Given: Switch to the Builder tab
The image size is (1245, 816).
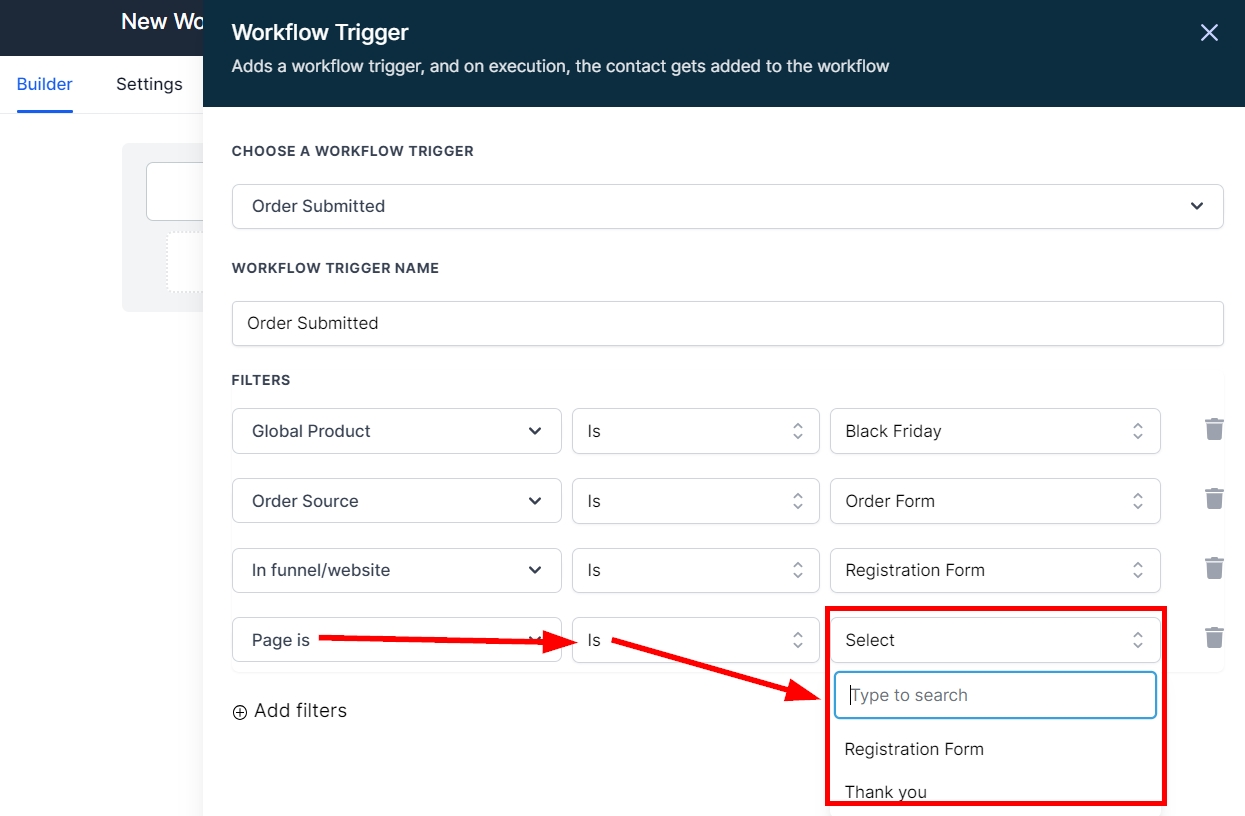Looking at the screenshot, I should point(45,84).
